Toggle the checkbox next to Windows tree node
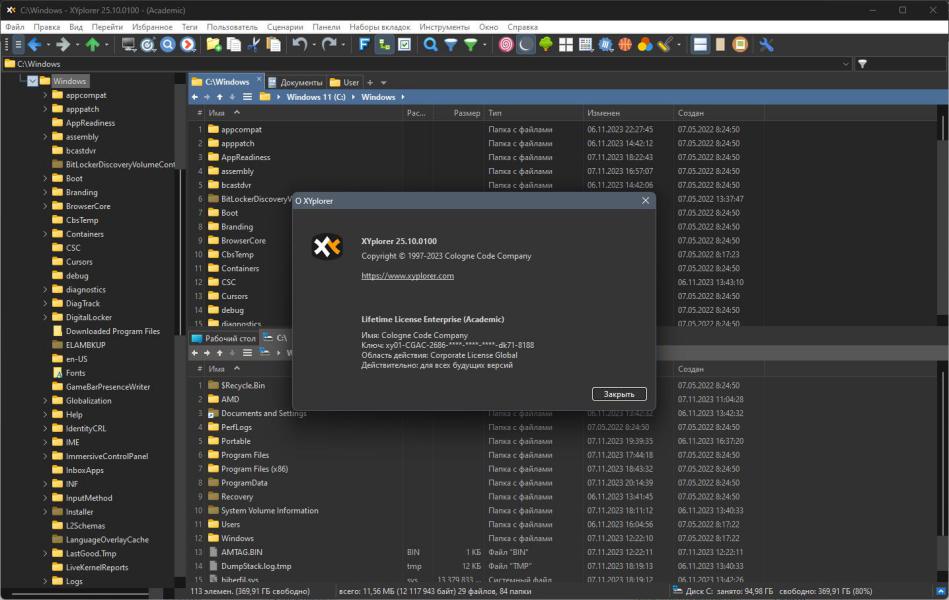949x600 pixels. click(x=33, y=81)
